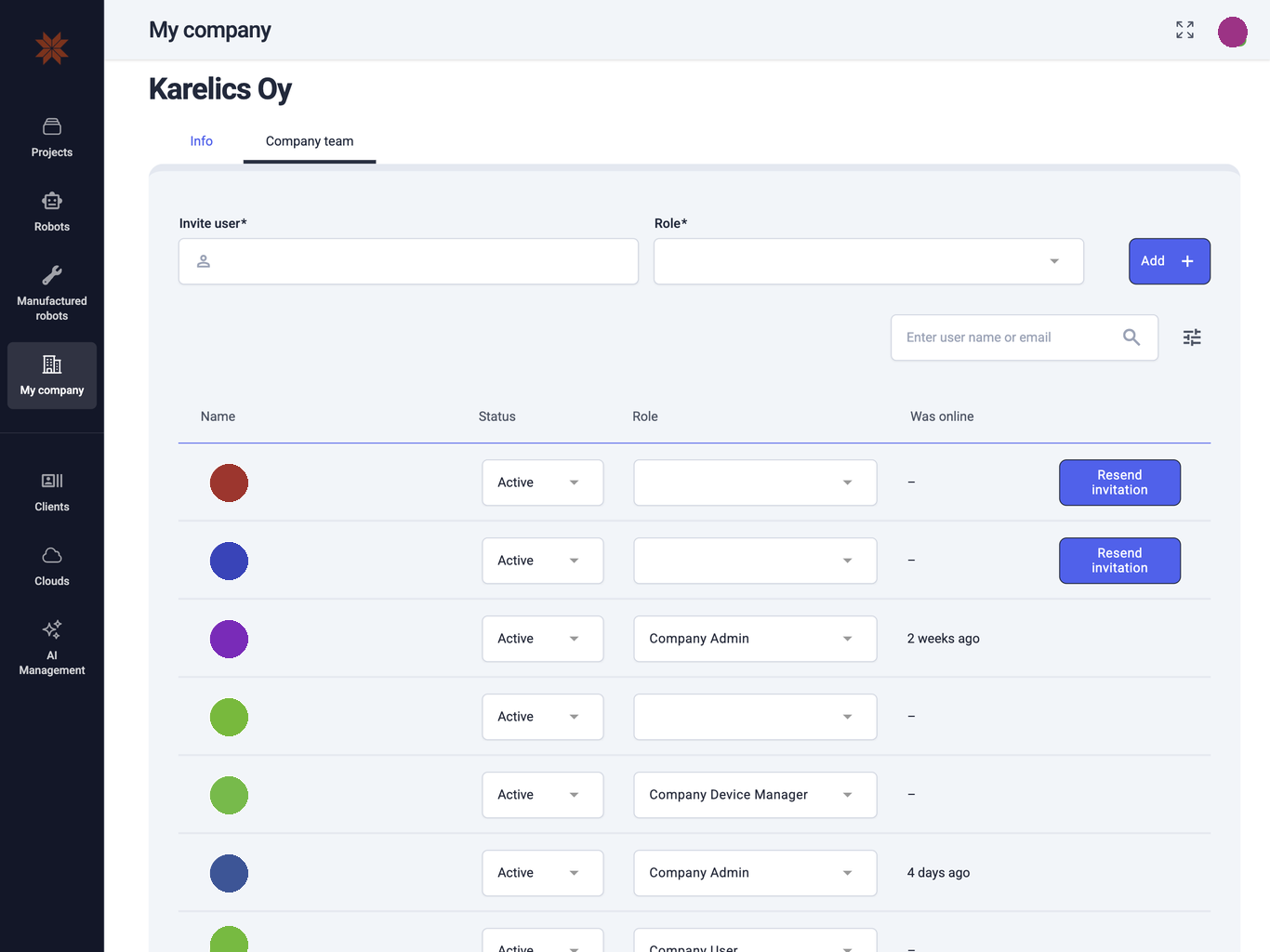Resend invitation for the red avatar user

point(1119,483)
